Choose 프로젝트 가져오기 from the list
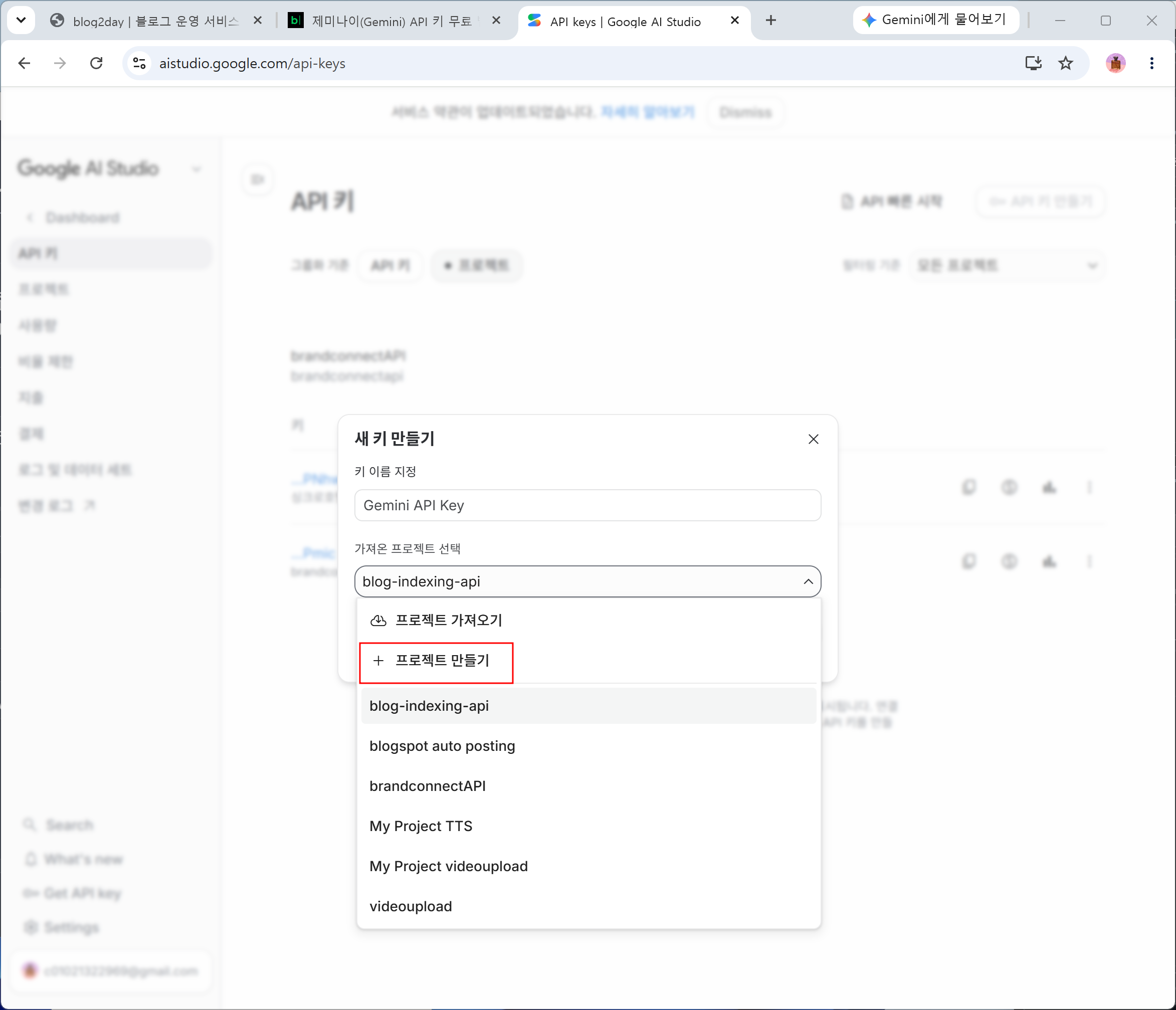Image resolution: width=1176 pixels, height=1010 pixels. [x=589, y=620]
